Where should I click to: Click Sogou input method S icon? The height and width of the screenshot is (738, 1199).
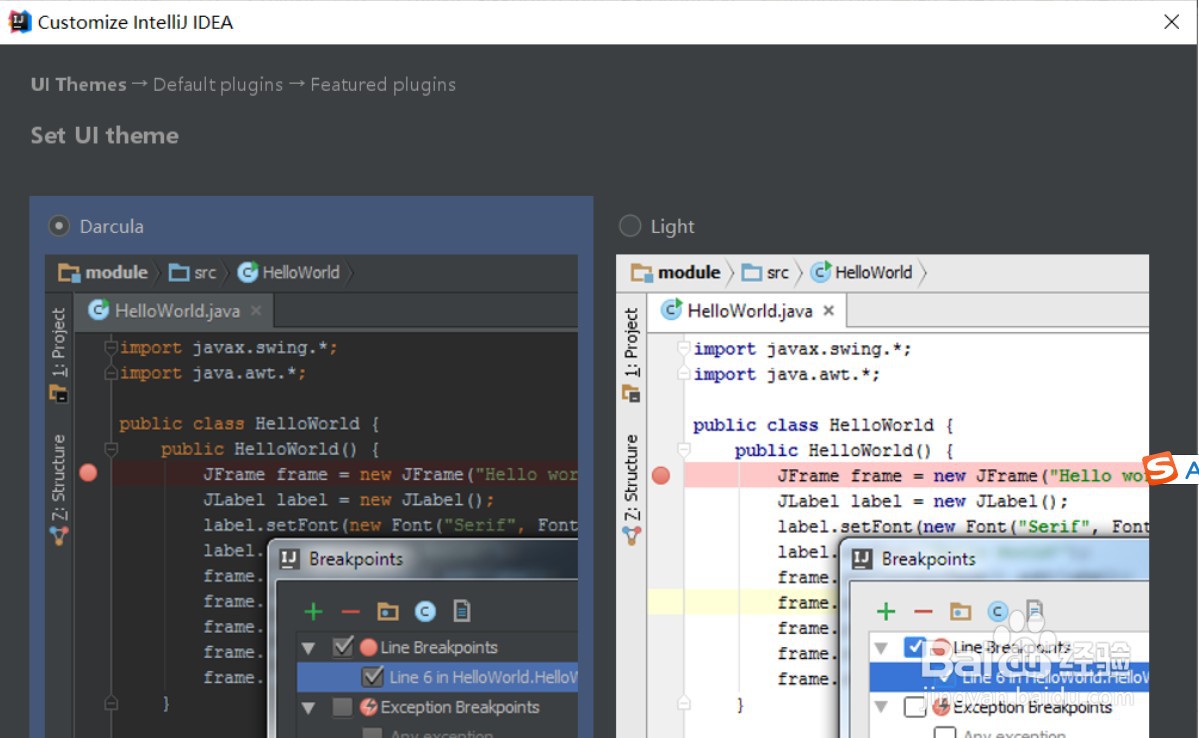1160,468
